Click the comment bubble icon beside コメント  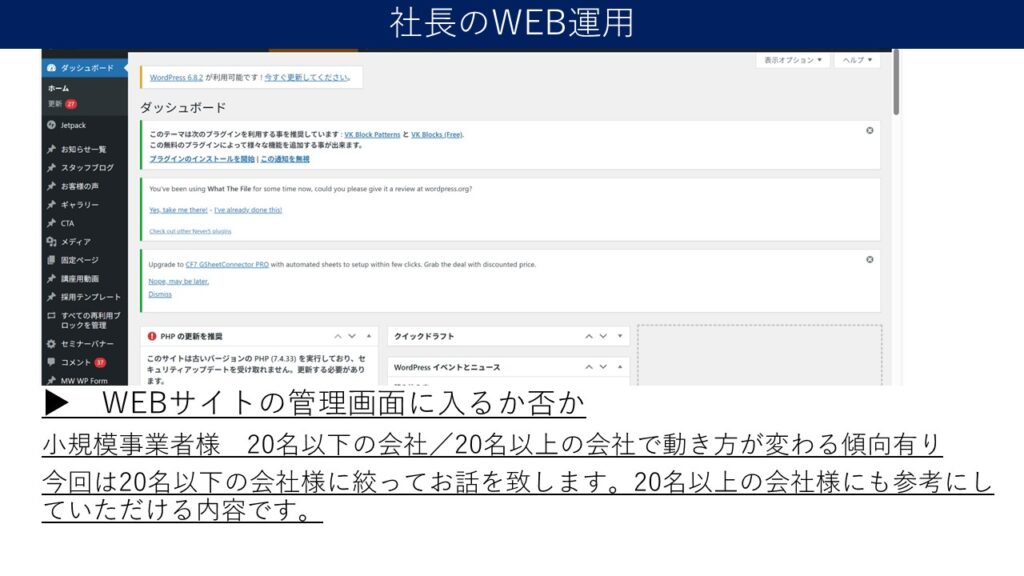pos(50,362)
